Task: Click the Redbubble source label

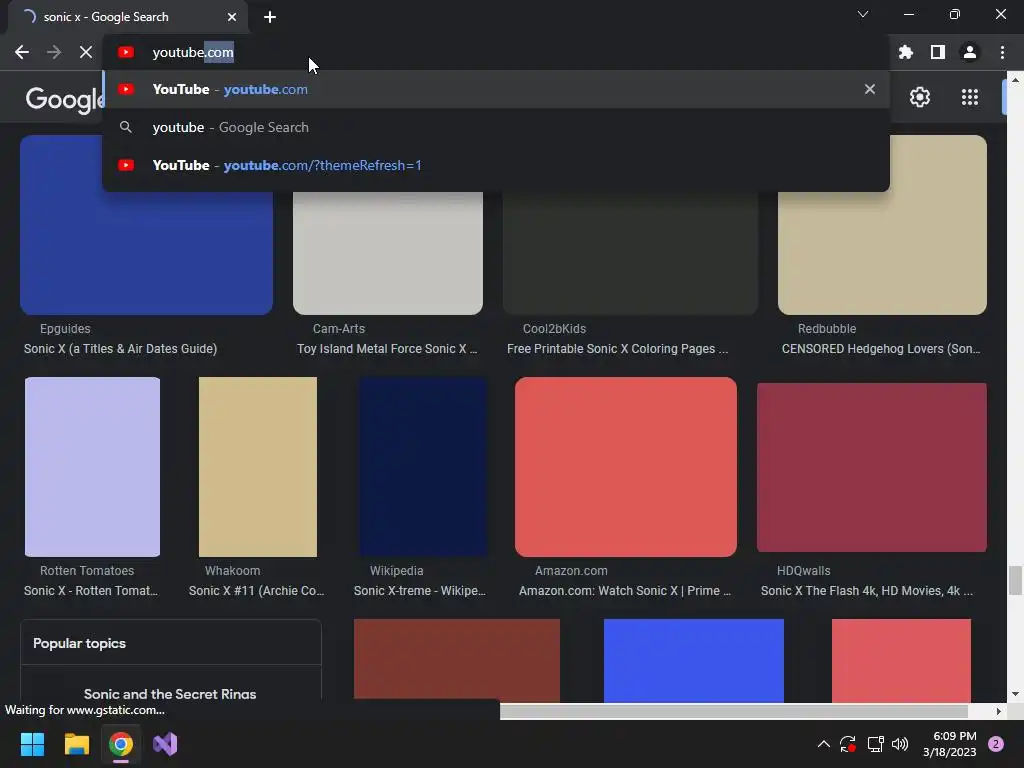Action: tap(827, 328)
